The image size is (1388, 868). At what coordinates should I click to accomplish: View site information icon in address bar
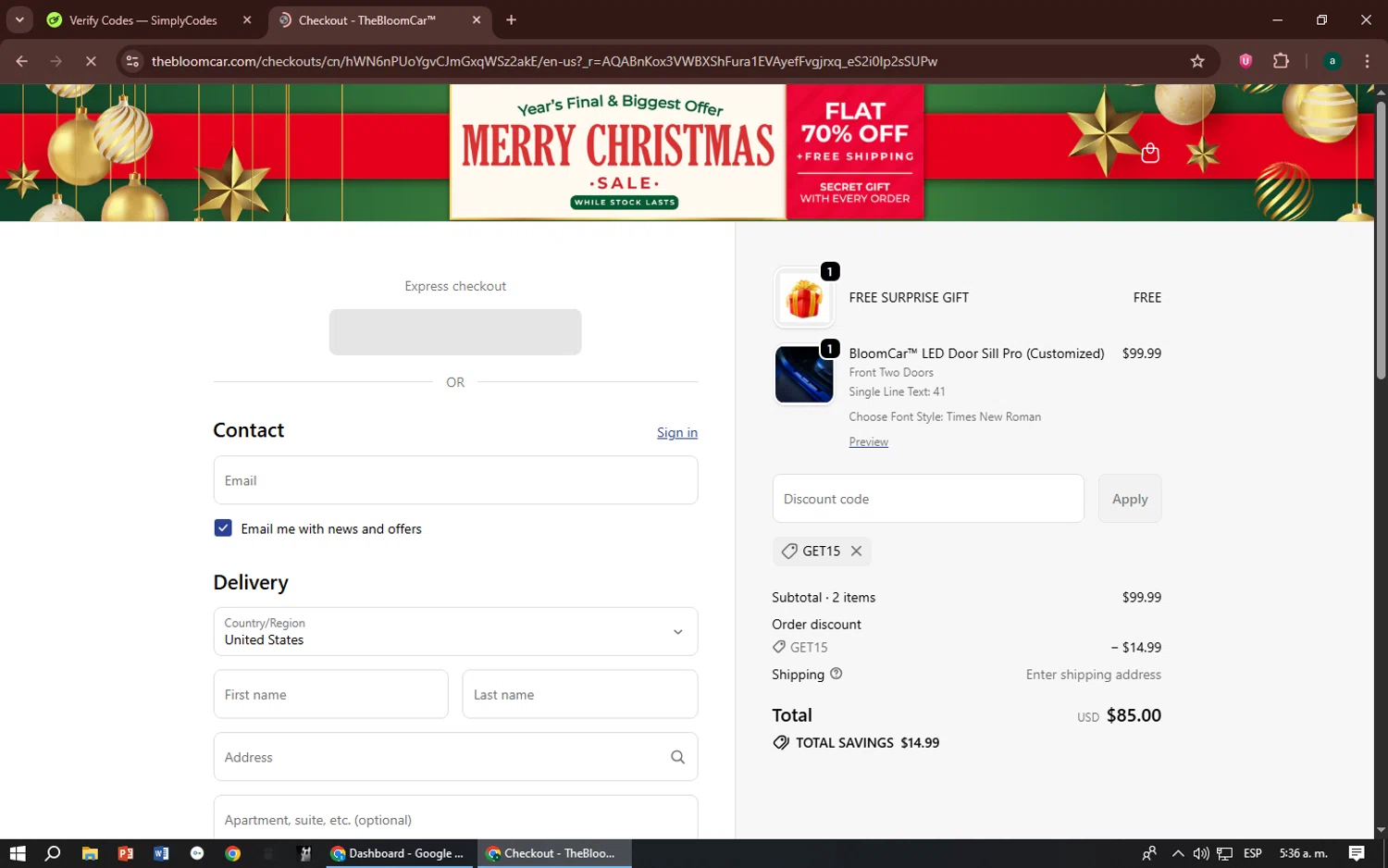click(x=132, y=61)
